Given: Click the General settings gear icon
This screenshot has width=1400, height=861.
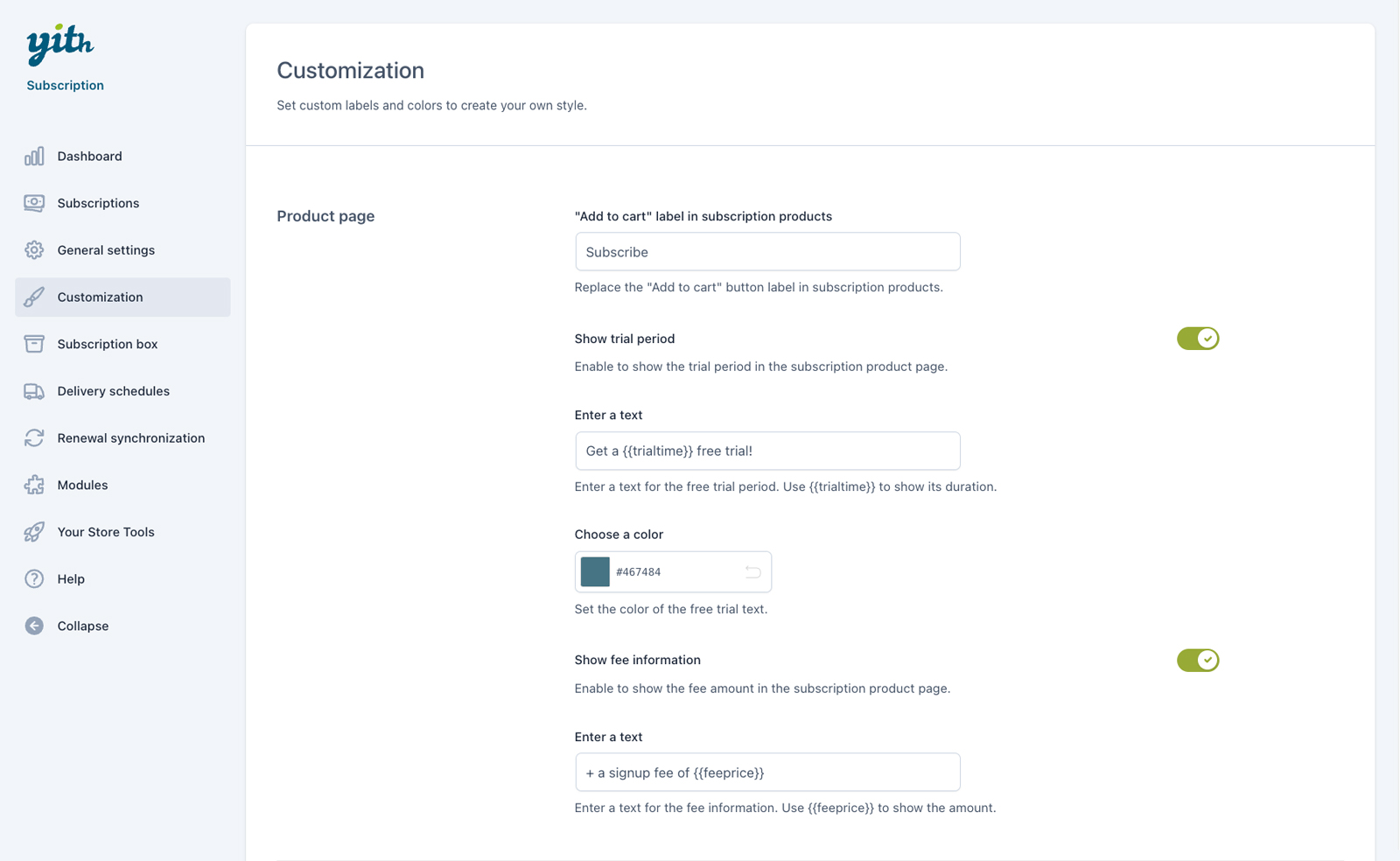Looking at the screenshot, I should pos(34,250).
